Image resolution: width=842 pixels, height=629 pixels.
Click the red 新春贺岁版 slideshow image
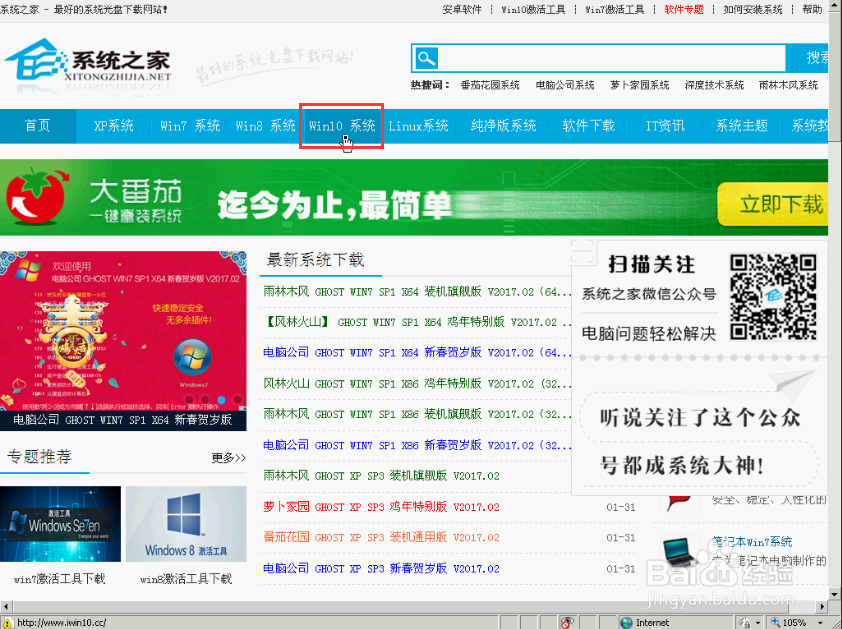(x=123, y=331)
